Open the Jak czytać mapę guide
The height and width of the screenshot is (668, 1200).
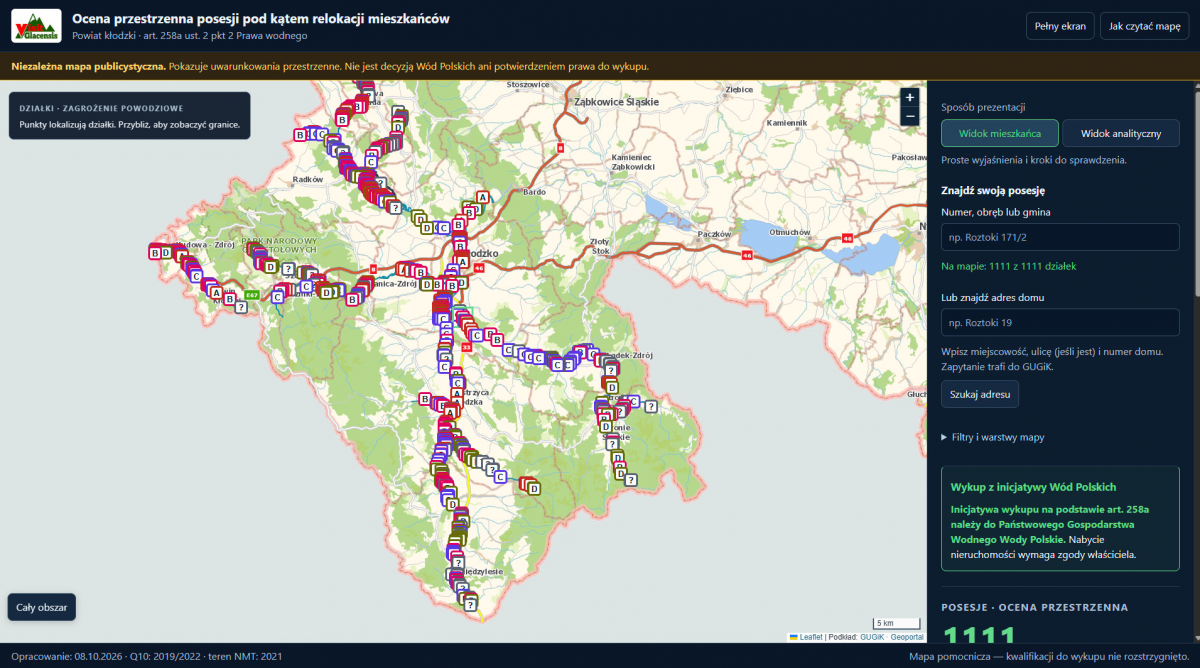click(x=1145, y=26)
